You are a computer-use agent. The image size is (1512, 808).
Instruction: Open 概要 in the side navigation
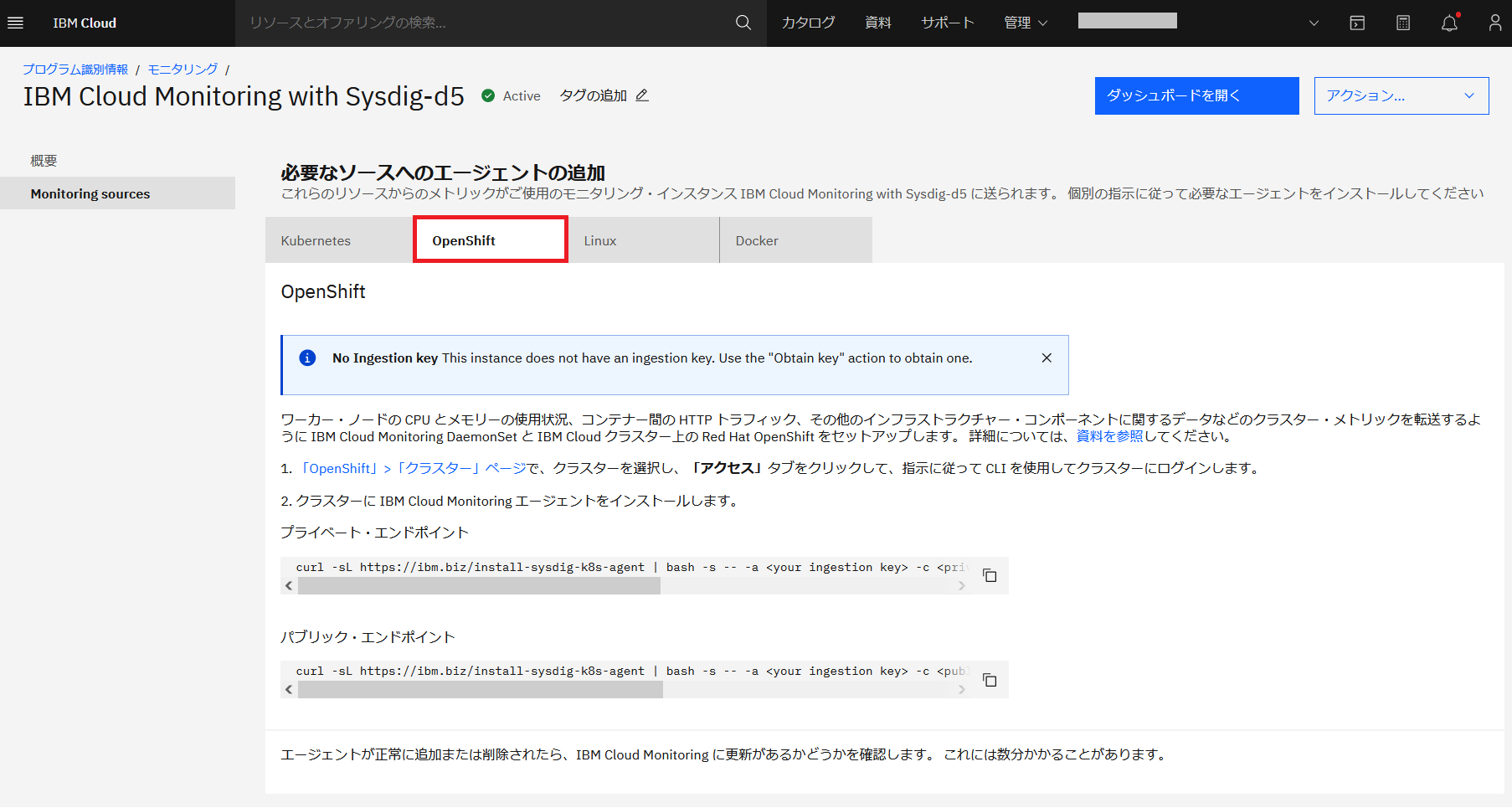tap(44, 161)
